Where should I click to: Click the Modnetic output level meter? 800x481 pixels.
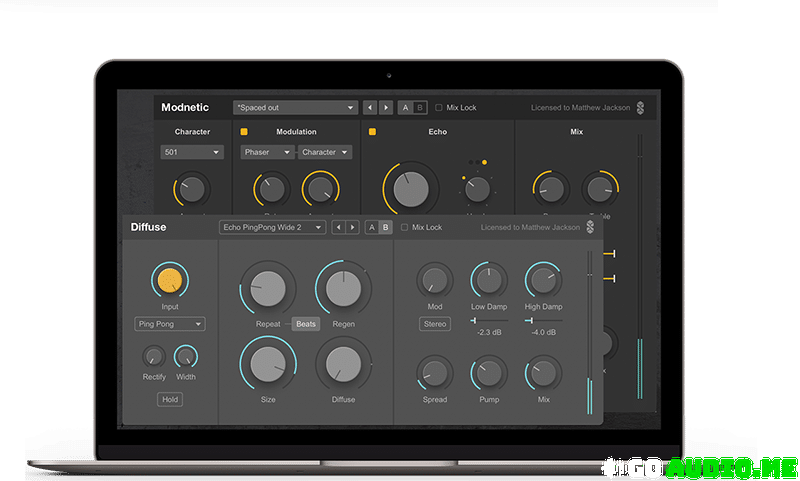[x=640, y=267]
